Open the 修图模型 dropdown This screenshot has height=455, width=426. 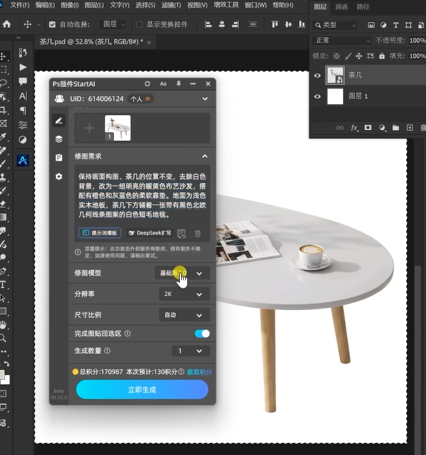(x=182, y=273)
